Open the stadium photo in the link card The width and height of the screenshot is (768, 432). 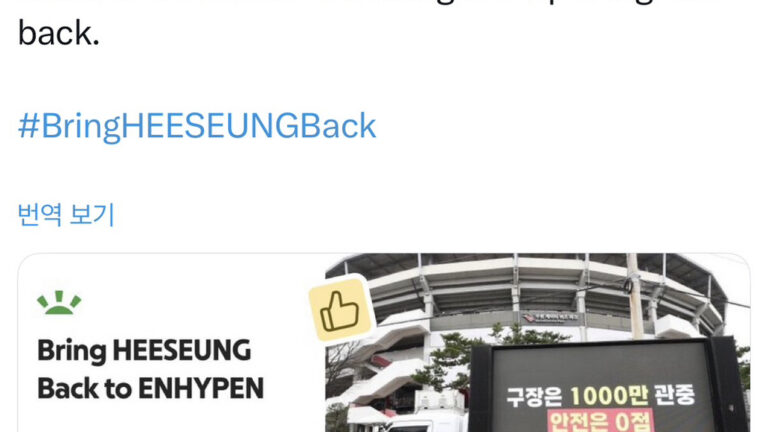(537, 343)
